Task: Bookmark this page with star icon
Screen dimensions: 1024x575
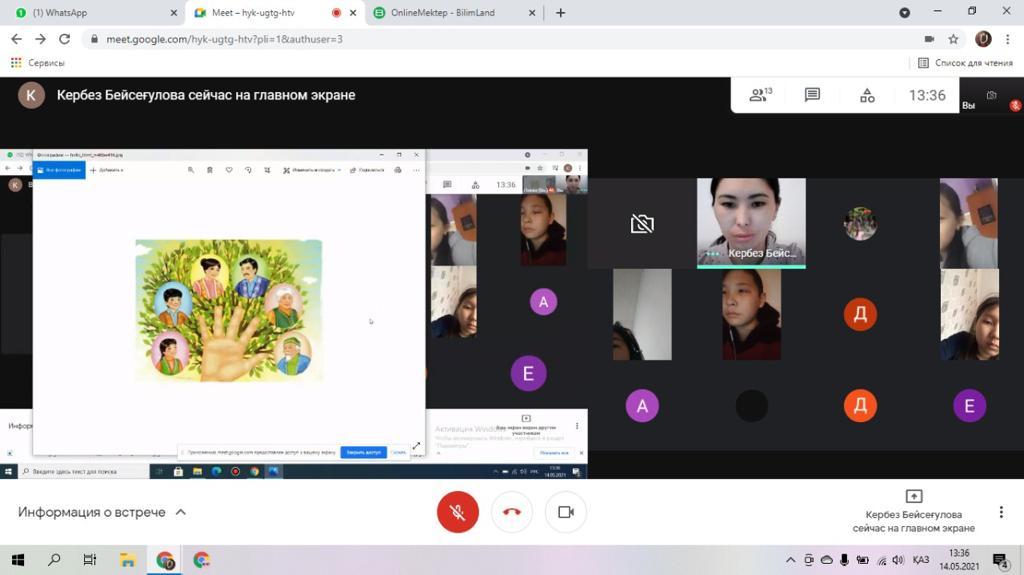Action: tap(954, 39)
